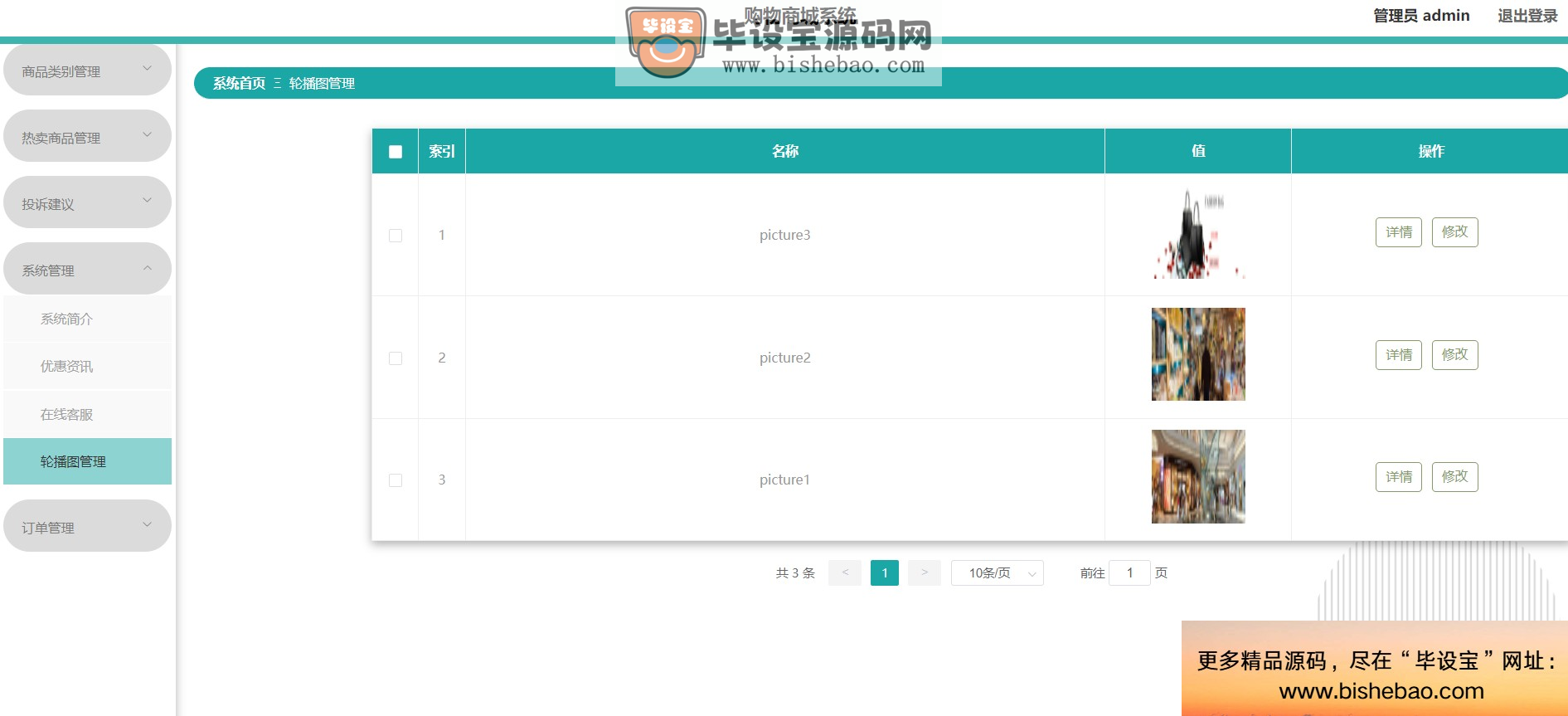
Task: Select page 1 in pagination
Action: point(885,573)
